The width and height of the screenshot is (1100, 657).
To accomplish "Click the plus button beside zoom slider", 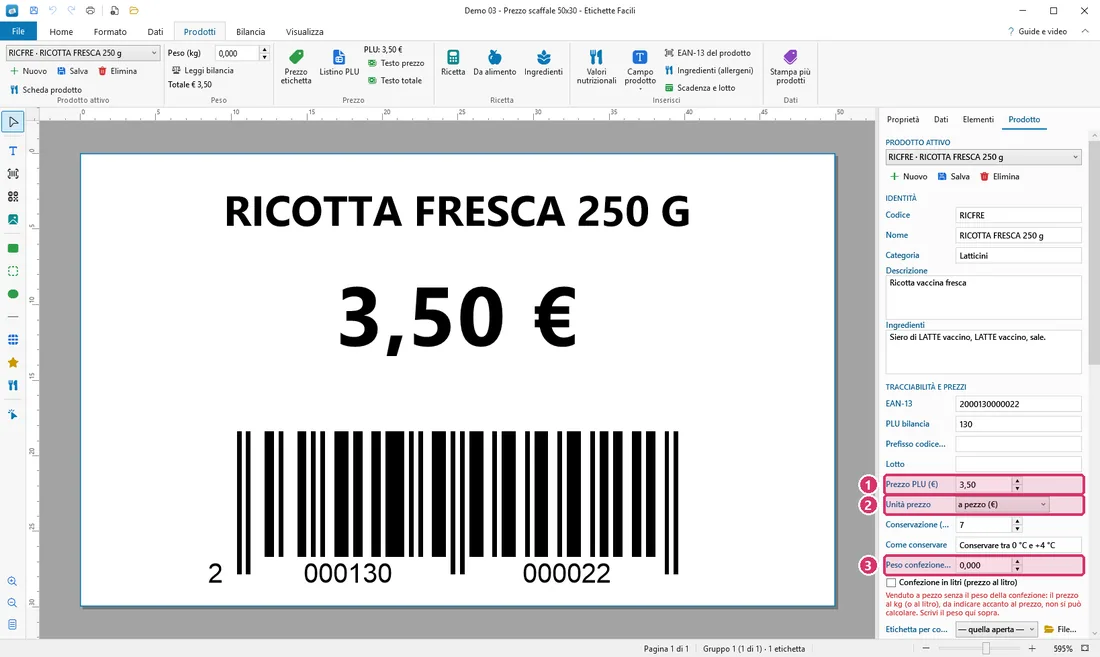I will click(x=1032, y=649).
